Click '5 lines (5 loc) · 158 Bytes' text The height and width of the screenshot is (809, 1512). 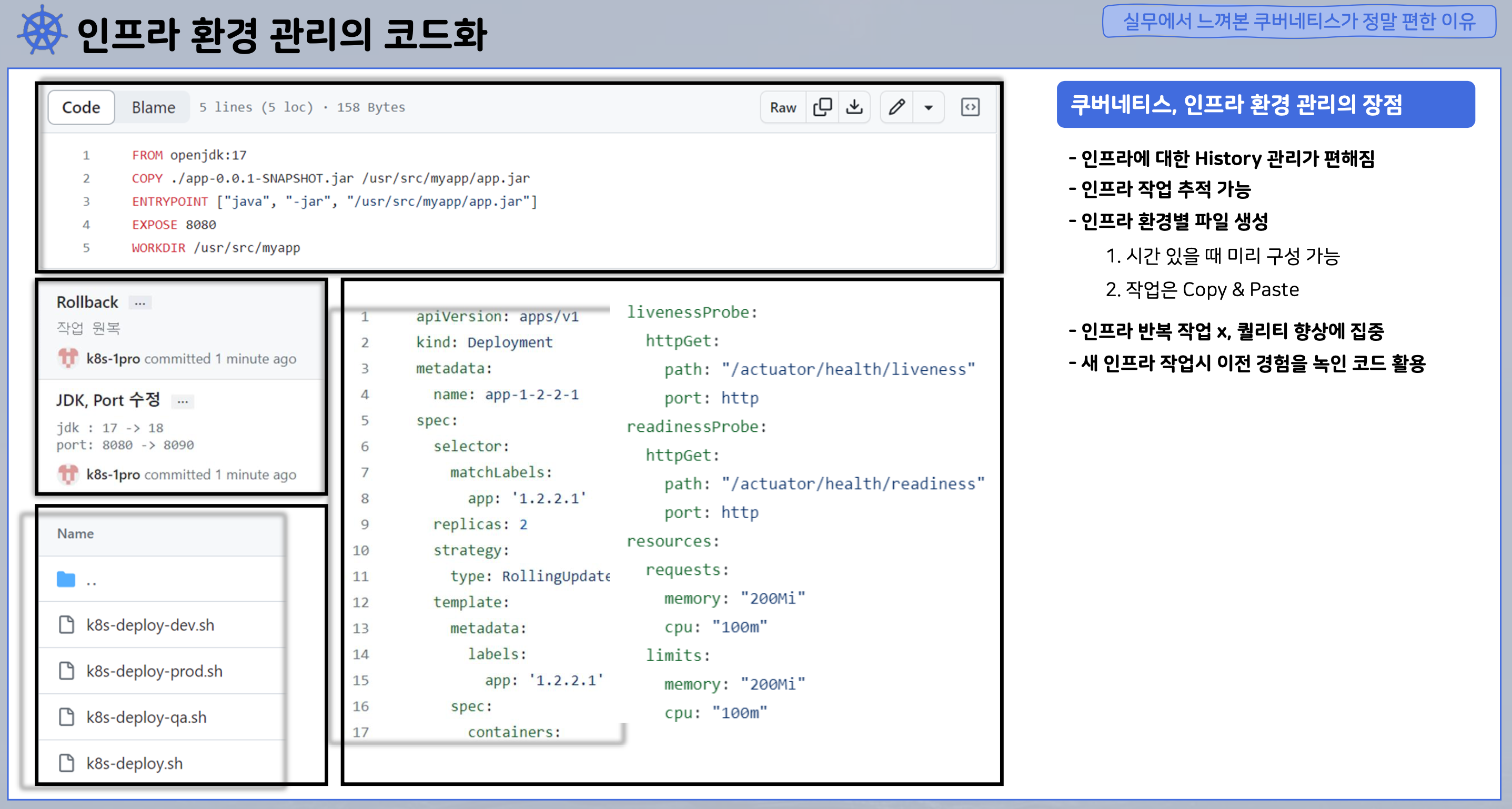(301, 107)
